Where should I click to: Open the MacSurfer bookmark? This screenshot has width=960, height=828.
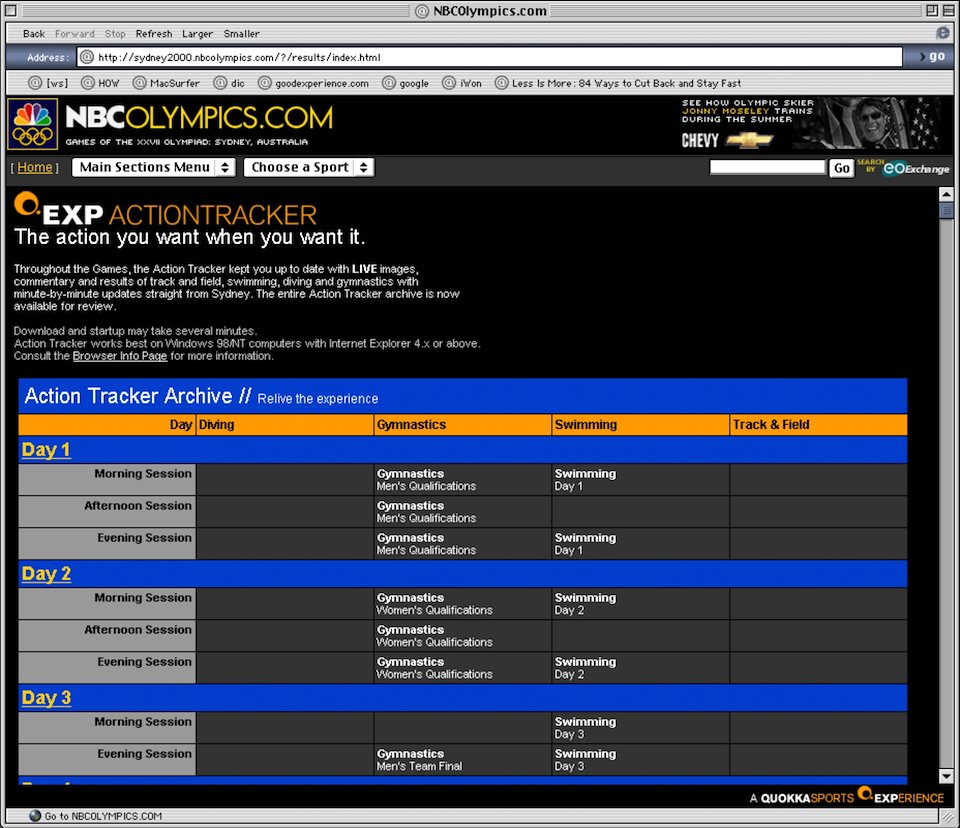click(166, 83)
